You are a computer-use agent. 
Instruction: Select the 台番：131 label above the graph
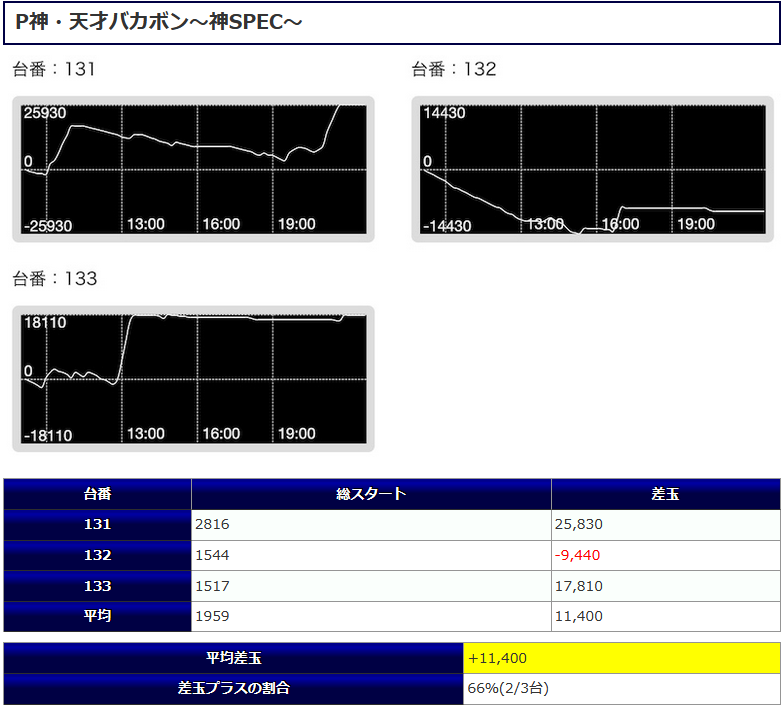tap(54, 69)
